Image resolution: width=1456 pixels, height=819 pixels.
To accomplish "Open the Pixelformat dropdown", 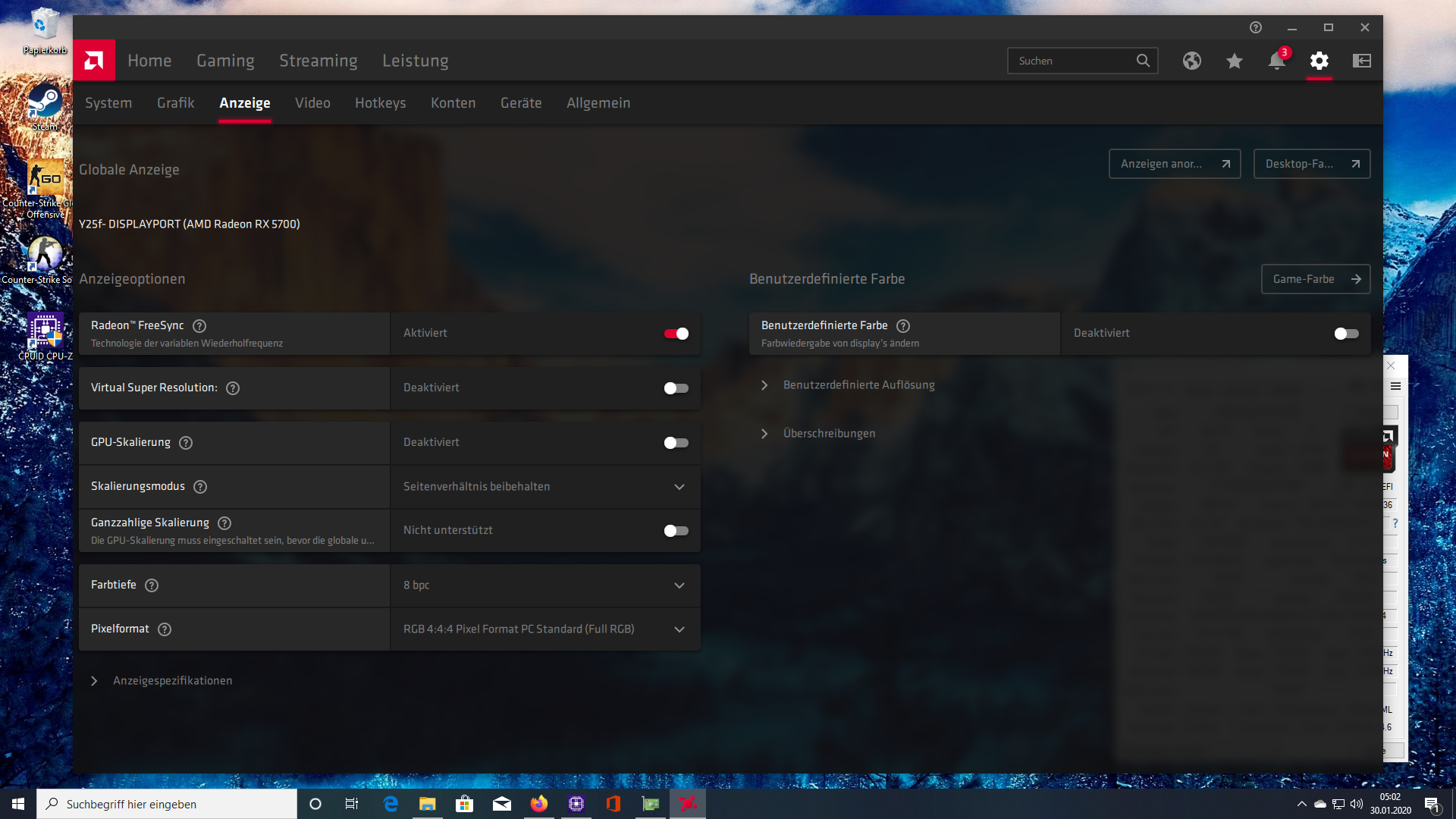I will 544,629.
